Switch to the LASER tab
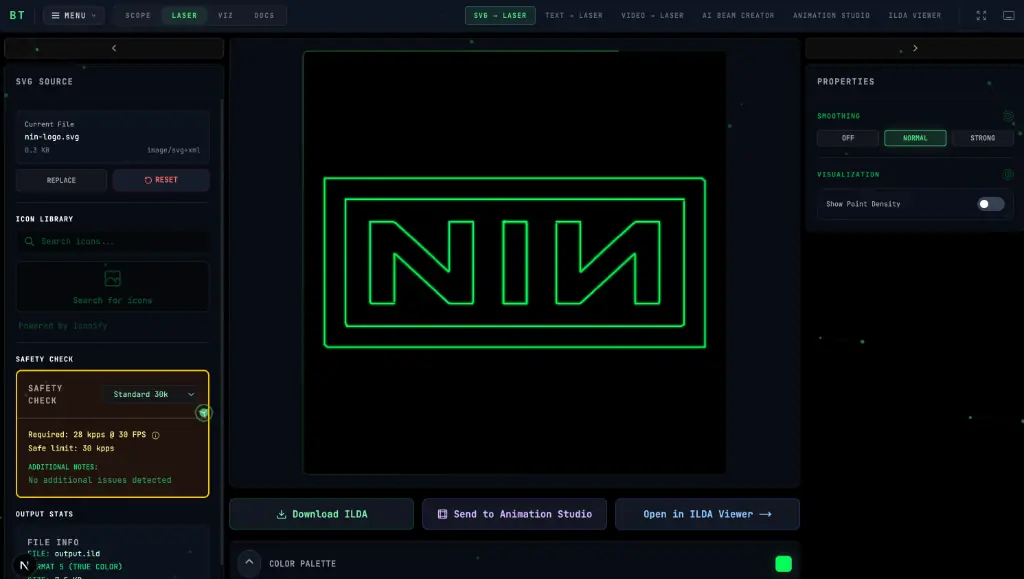 point(184,15)
